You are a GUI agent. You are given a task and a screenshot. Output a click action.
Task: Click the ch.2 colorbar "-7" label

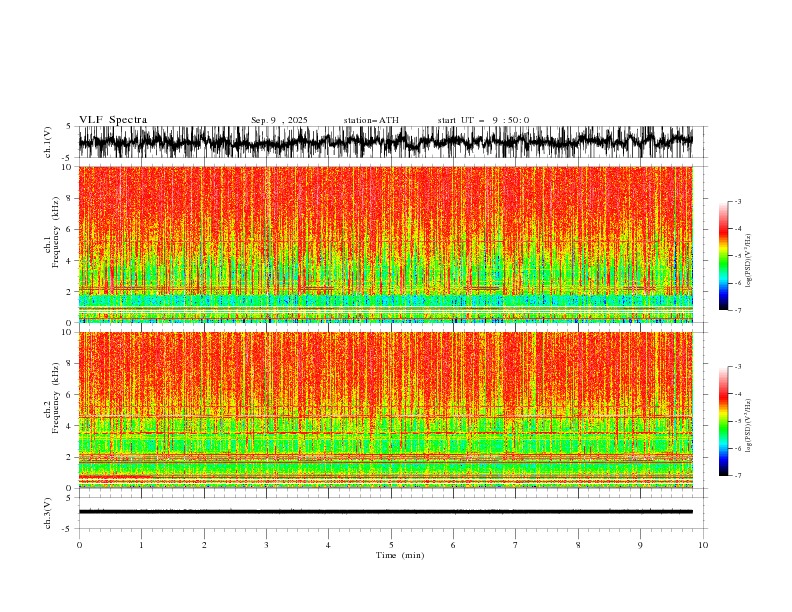tap(738, 475)
